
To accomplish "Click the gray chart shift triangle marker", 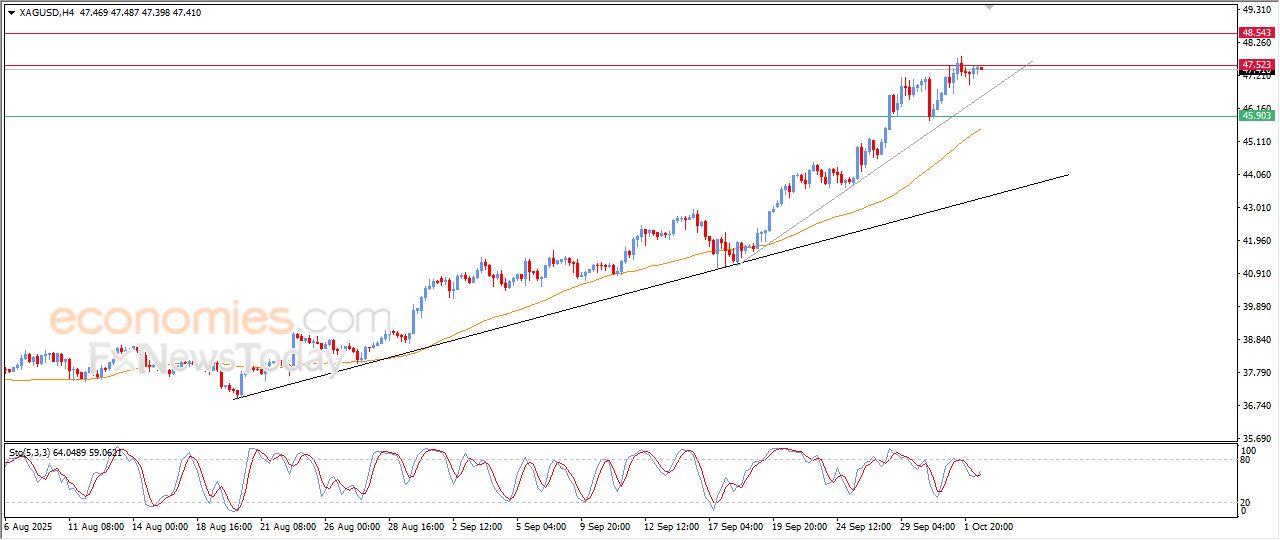I will point(990,7).
